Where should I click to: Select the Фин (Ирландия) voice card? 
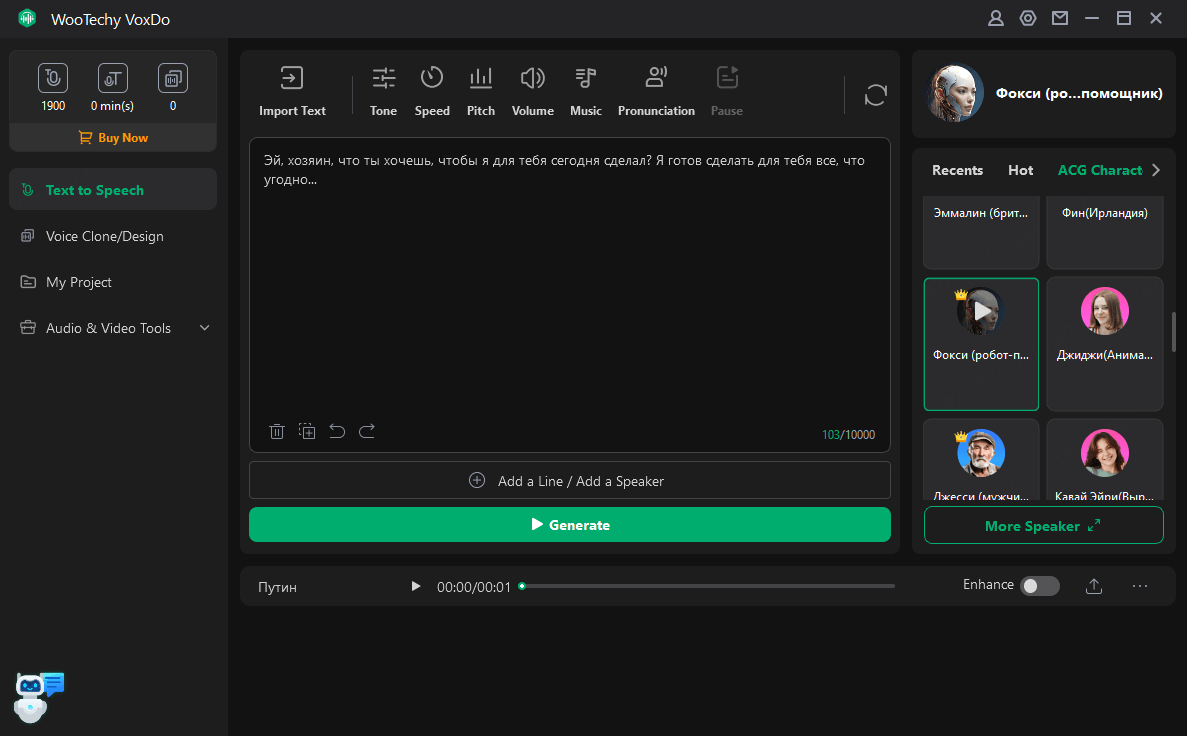tap(1104, 232)
